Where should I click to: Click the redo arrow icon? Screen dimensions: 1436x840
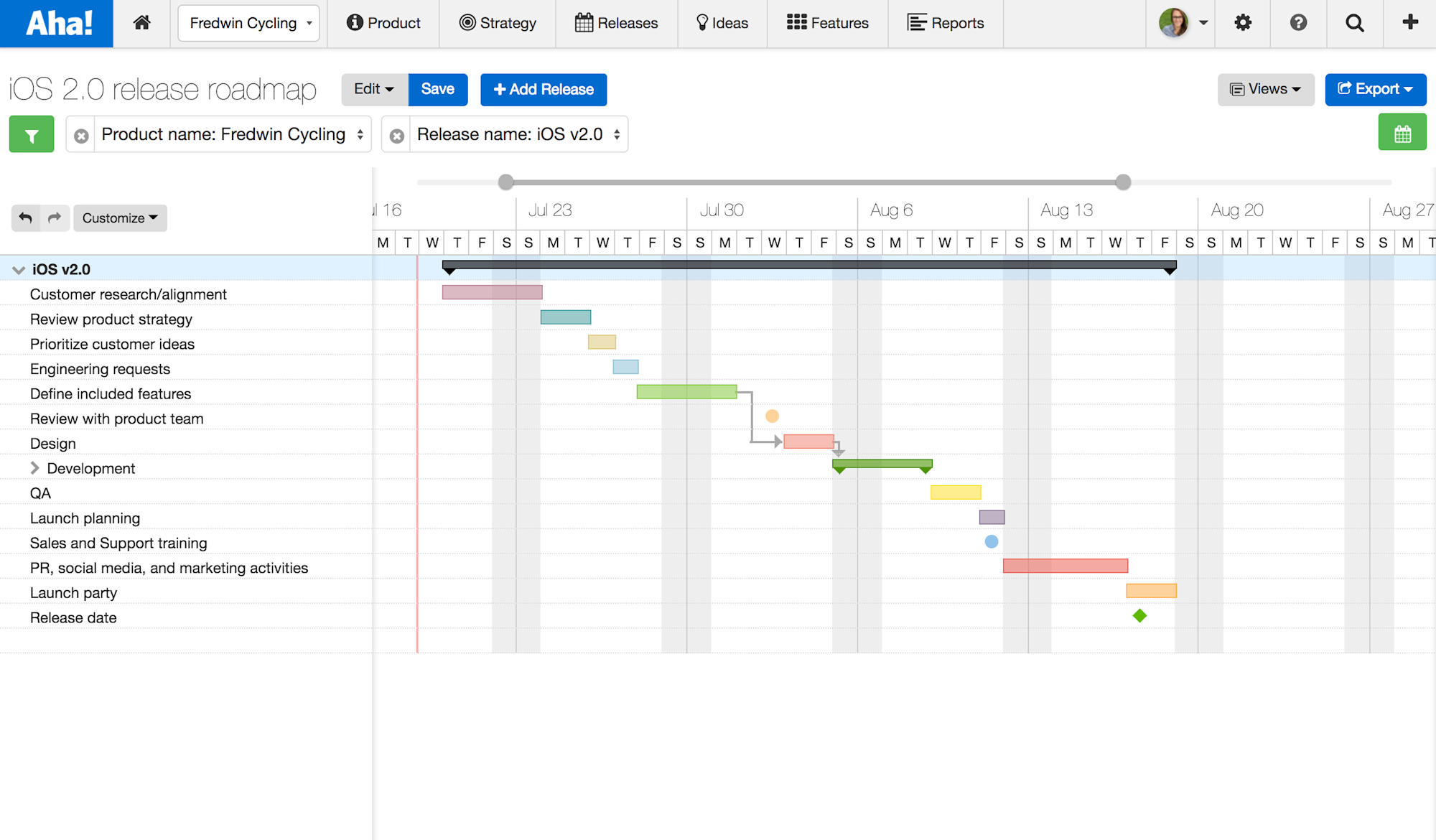(x=55, y=218)
